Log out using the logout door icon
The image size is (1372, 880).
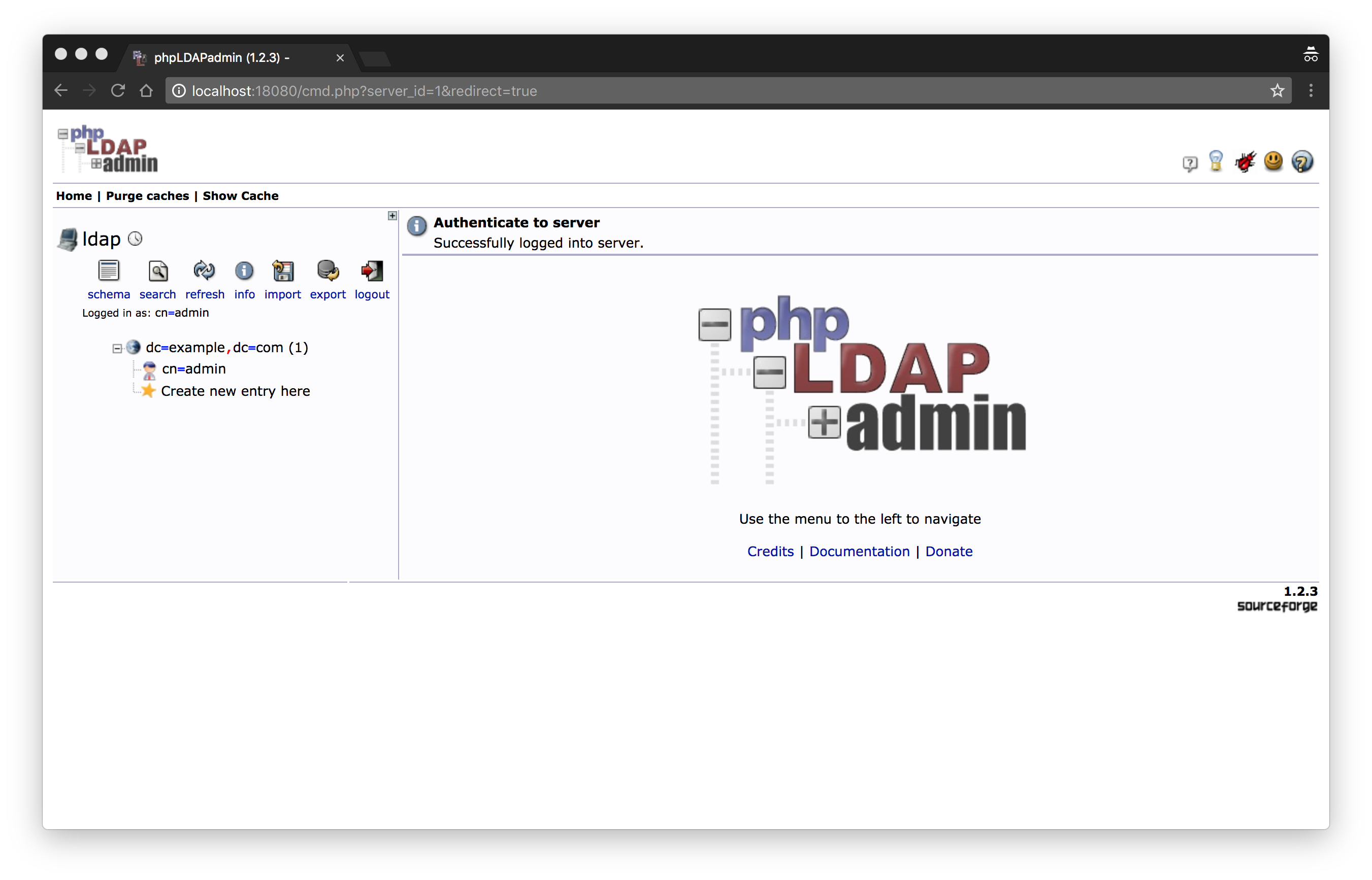[372, 271]
